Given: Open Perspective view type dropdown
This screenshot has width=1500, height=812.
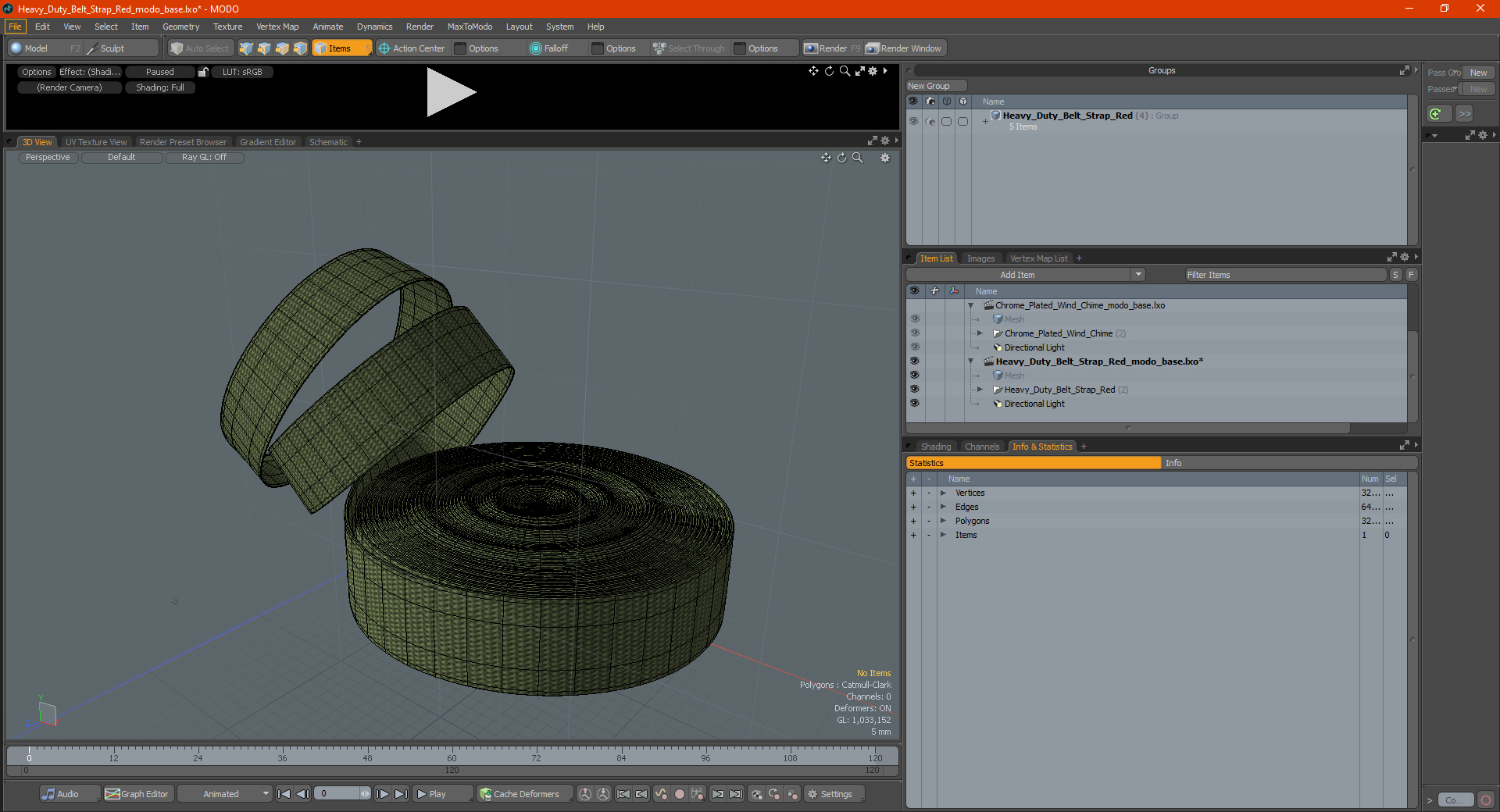Looking at the screenshot, I should pos(48,158).
